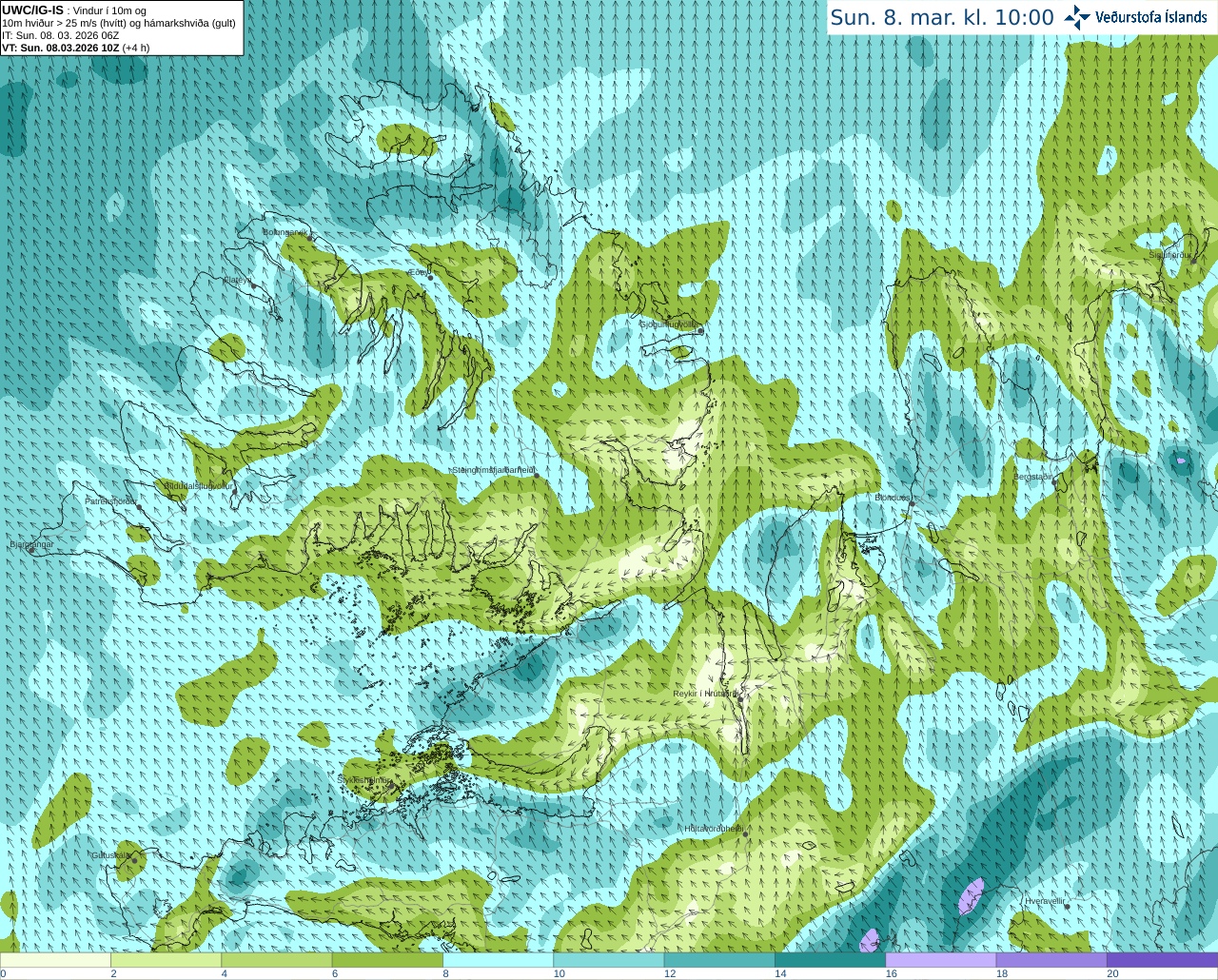Click the Steingrímsfjarðarheiði station label
This screenshot has height=980, width=1218.
493,470
